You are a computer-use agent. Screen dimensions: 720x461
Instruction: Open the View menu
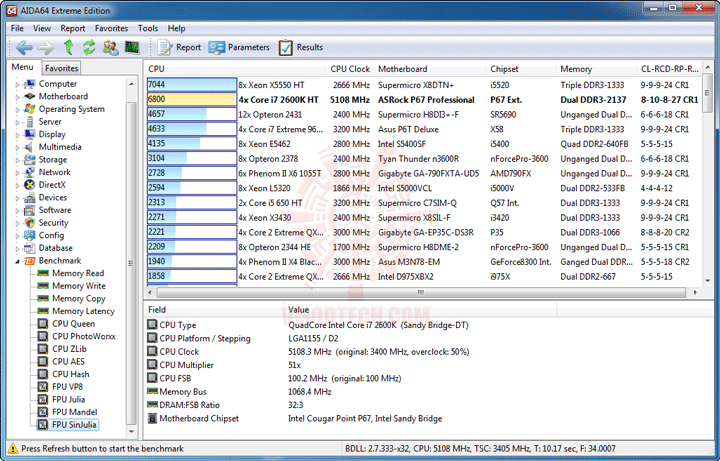tap(42, 28)
